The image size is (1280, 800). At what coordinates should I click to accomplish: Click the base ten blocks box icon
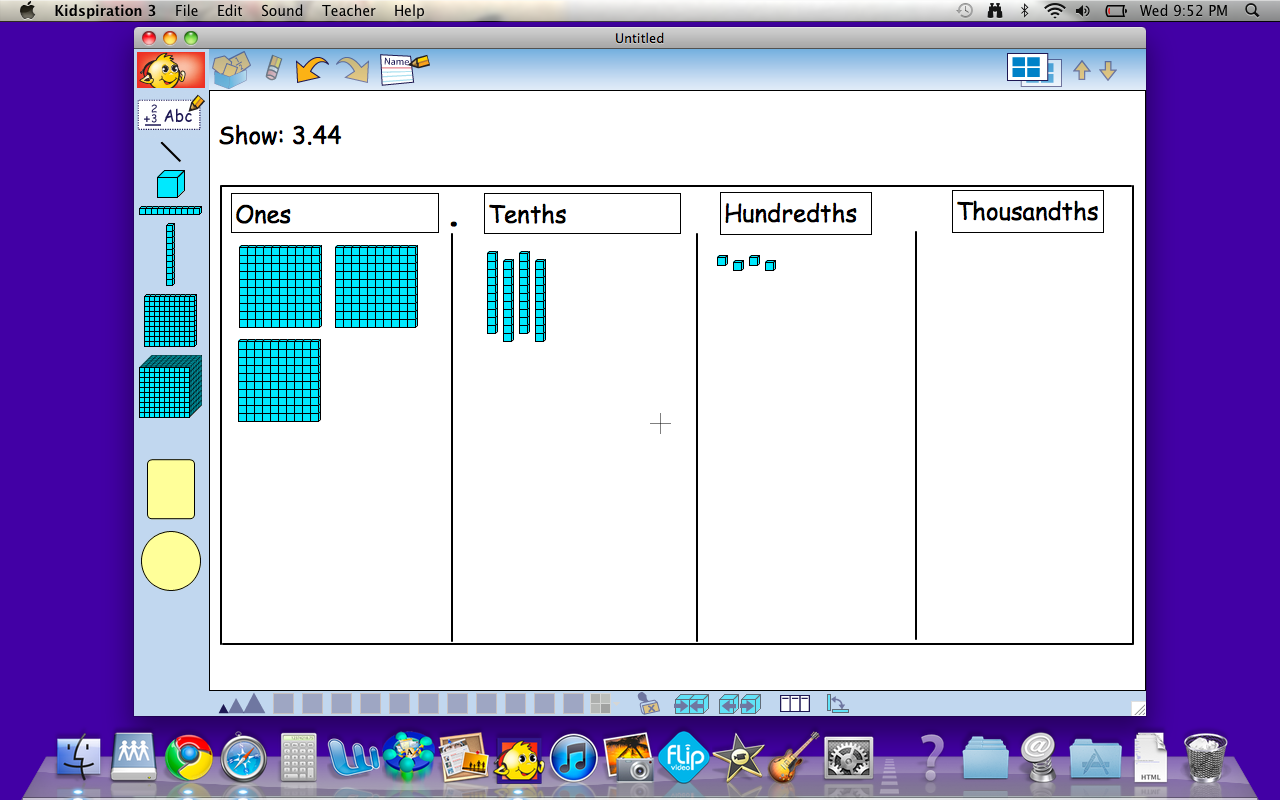[x=232, y=70]
